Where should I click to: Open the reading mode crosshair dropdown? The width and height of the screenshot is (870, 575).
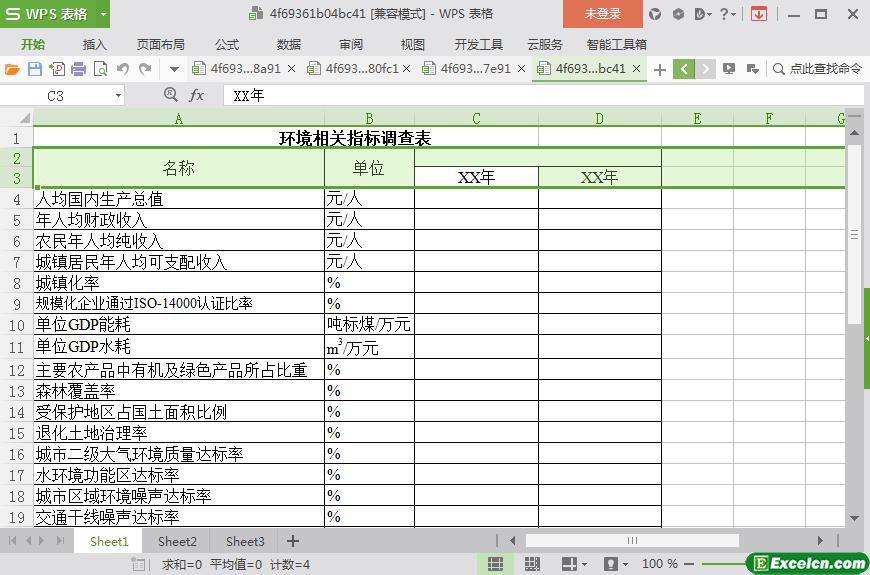pos(574,564)
